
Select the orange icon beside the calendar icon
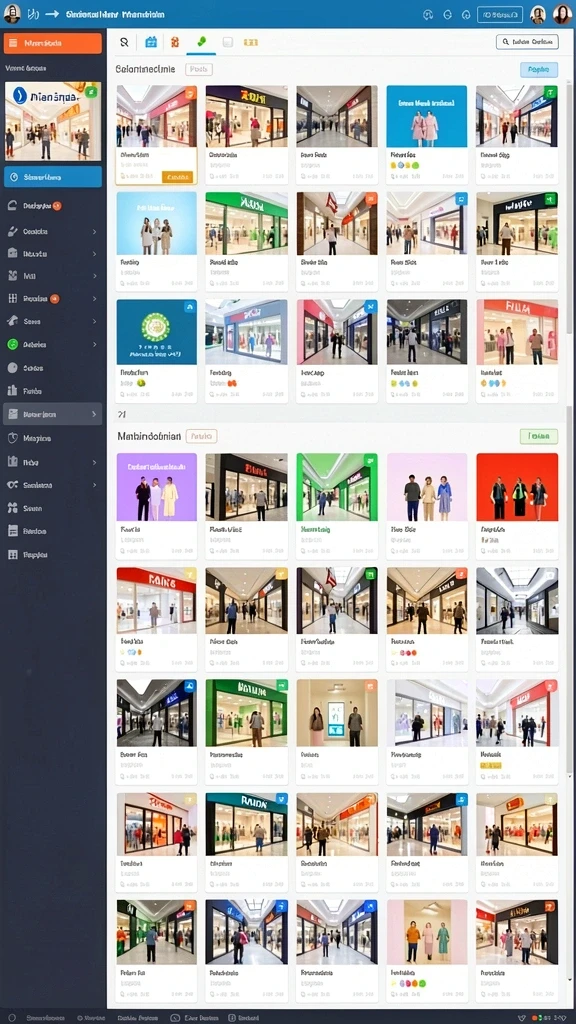tap(174, 42)
